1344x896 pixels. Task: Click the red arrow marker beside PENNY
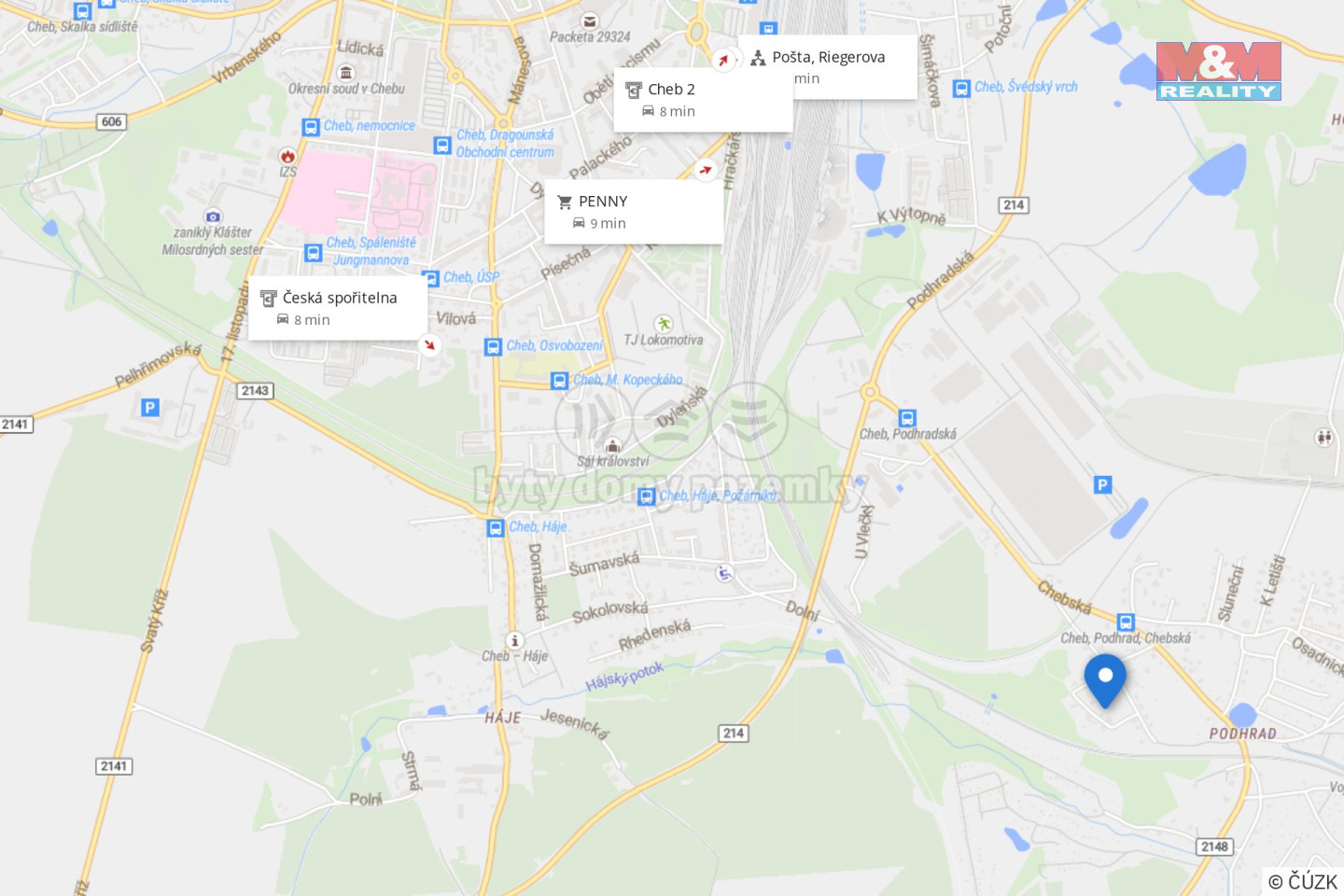pos(706,170)
